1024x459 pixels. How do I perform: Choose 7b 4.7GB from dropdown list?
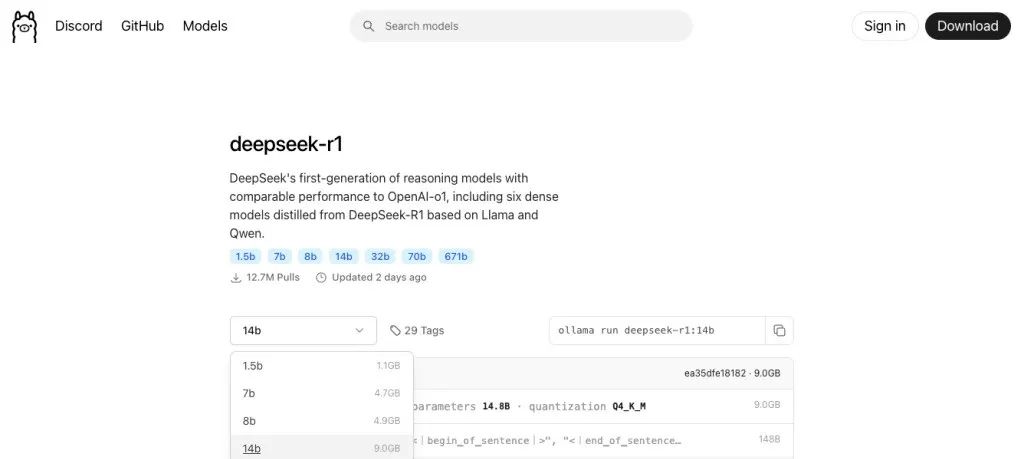pyautogui.click(x=321, y=393)
